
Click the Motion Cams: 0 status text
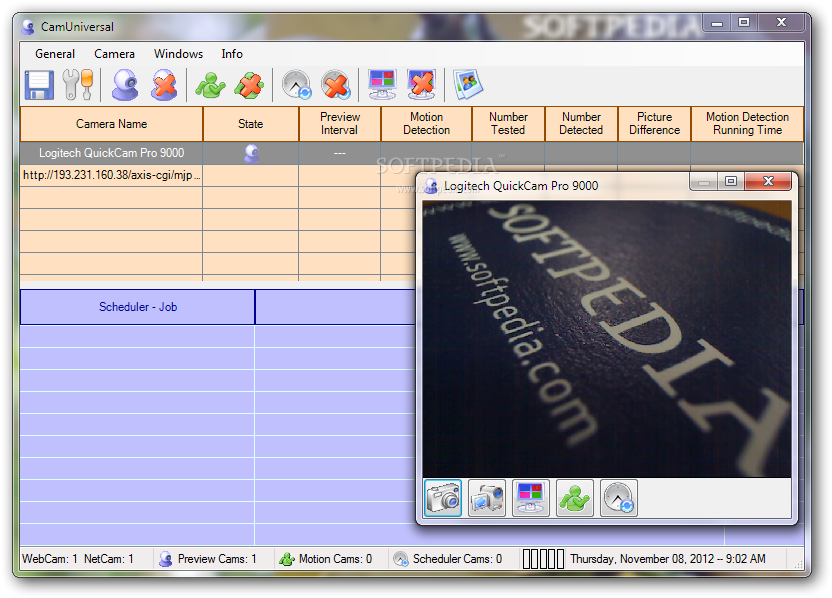(335, 559)
